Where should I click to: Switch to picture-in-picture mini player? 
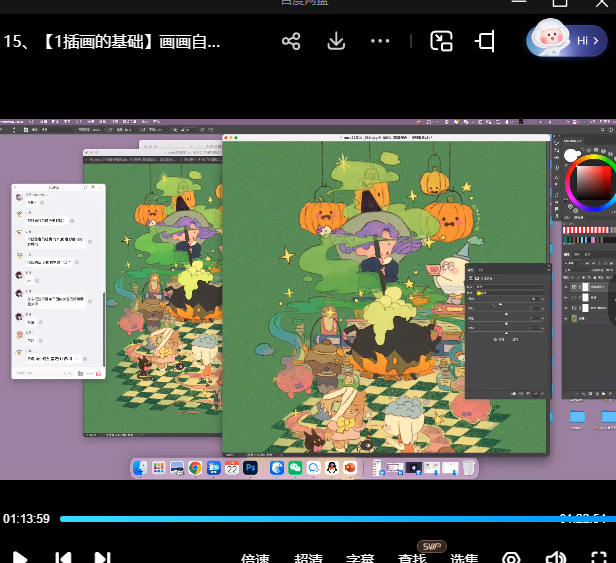(441, 41)
